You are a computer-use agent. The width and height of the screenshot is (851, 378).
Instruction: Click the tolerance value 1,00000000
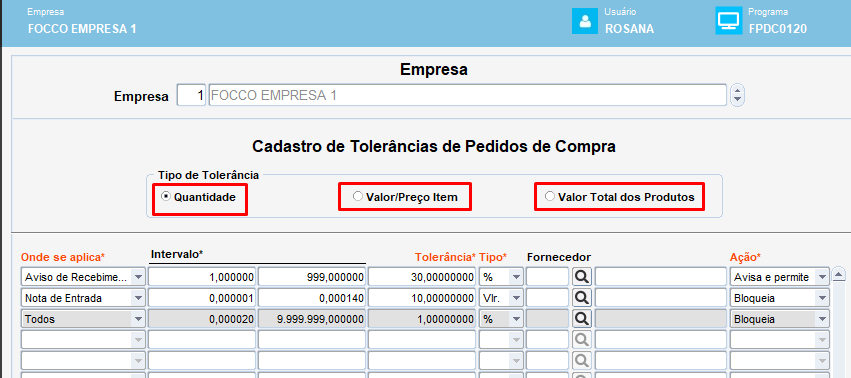(x=422, y=319)
